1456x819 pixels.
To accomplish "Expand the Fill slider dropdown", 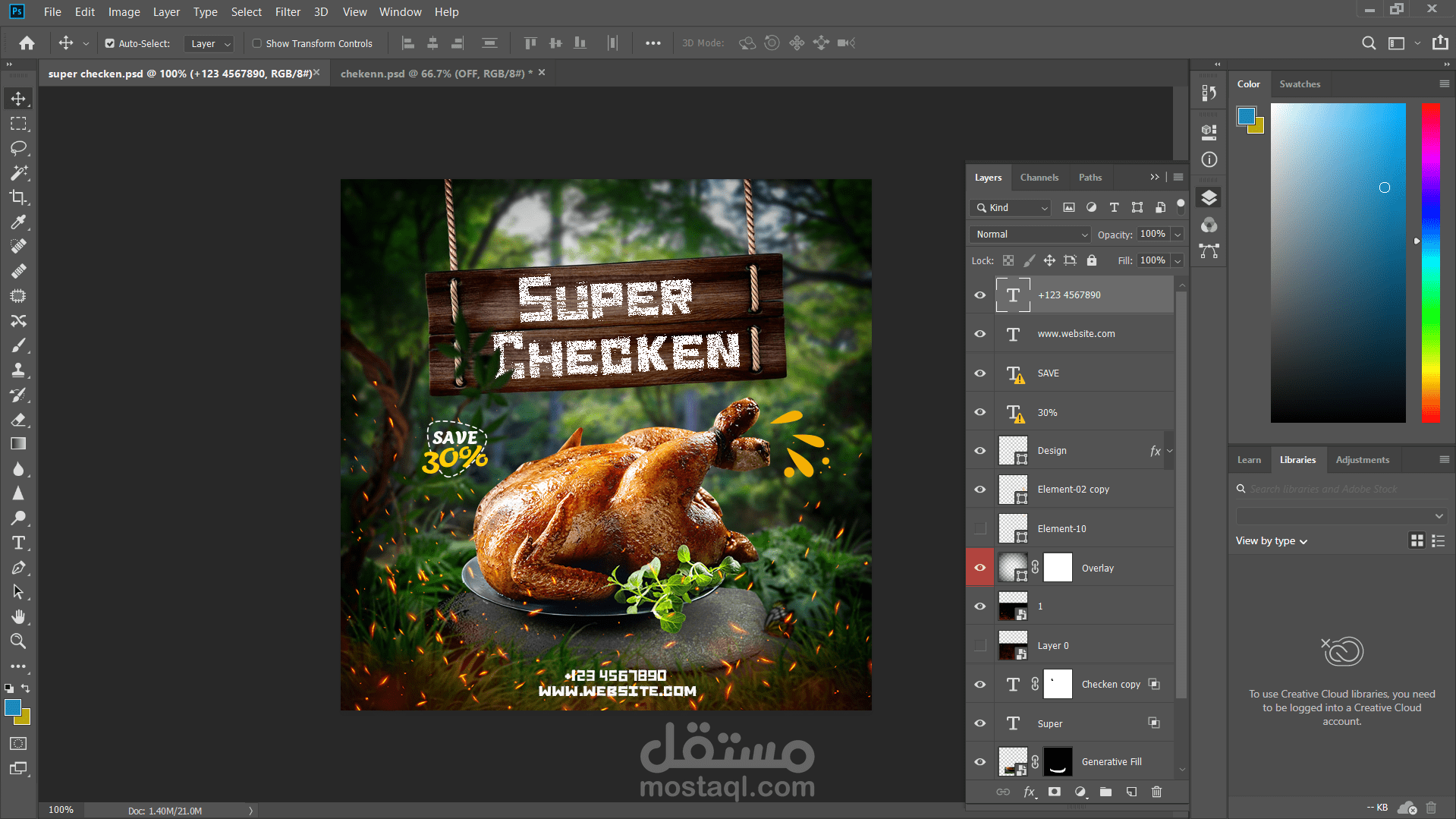I will pos(1178,260).
